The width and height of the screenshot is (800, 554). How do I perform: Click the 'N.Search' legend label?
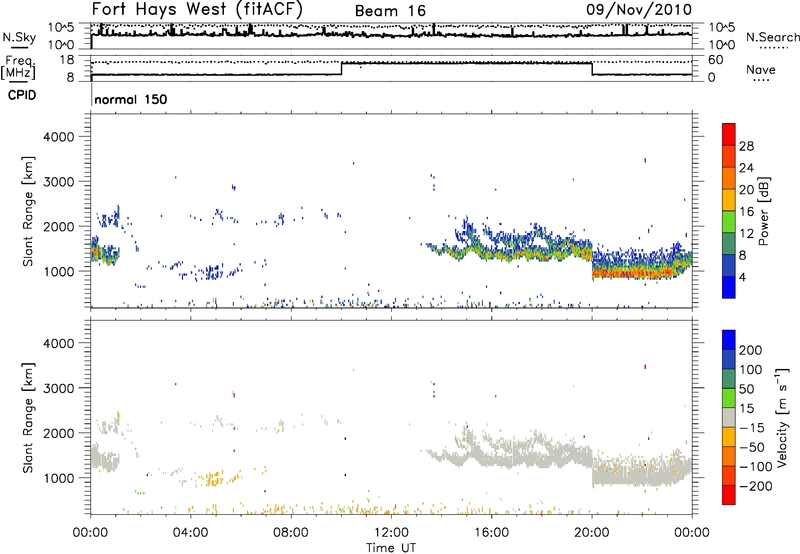click(772, 37)
